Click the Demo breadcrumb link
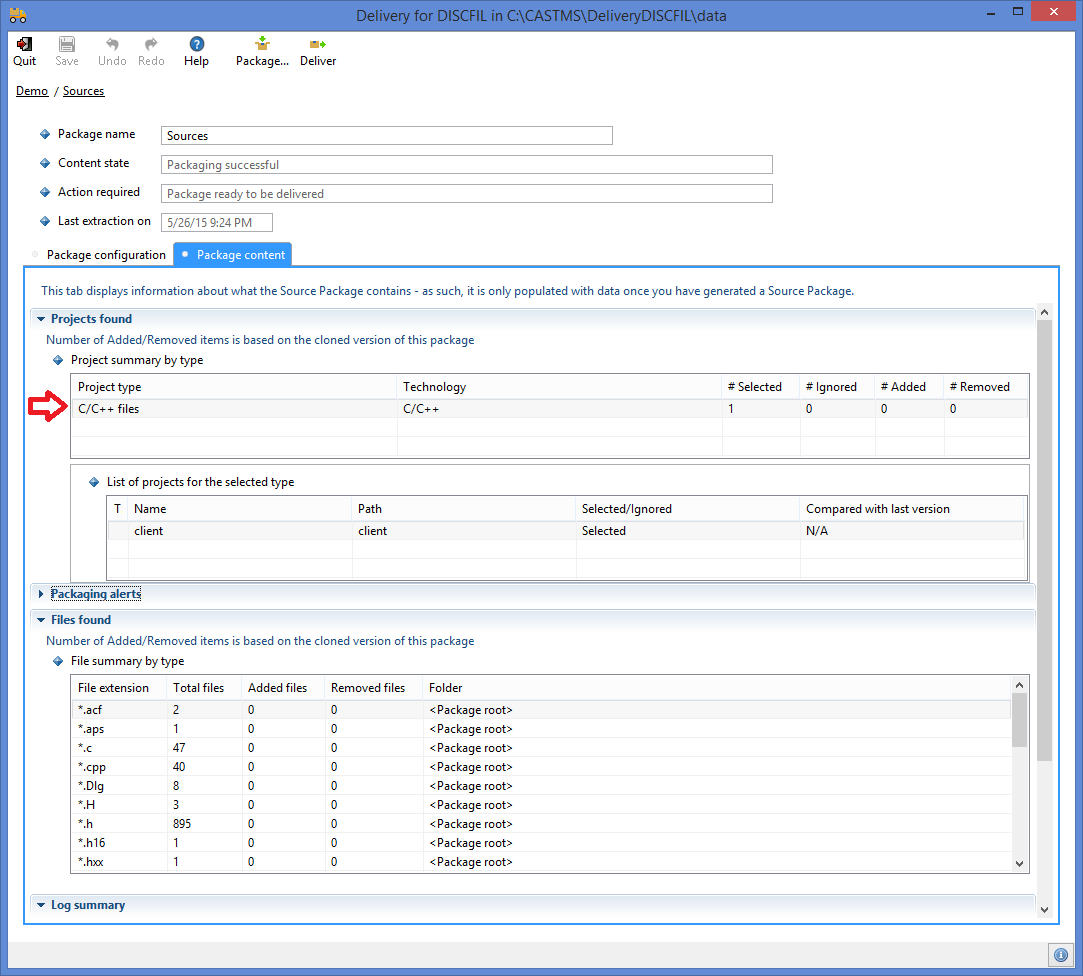The width and height of the screenshot is (1083, 976). (32, 91)
